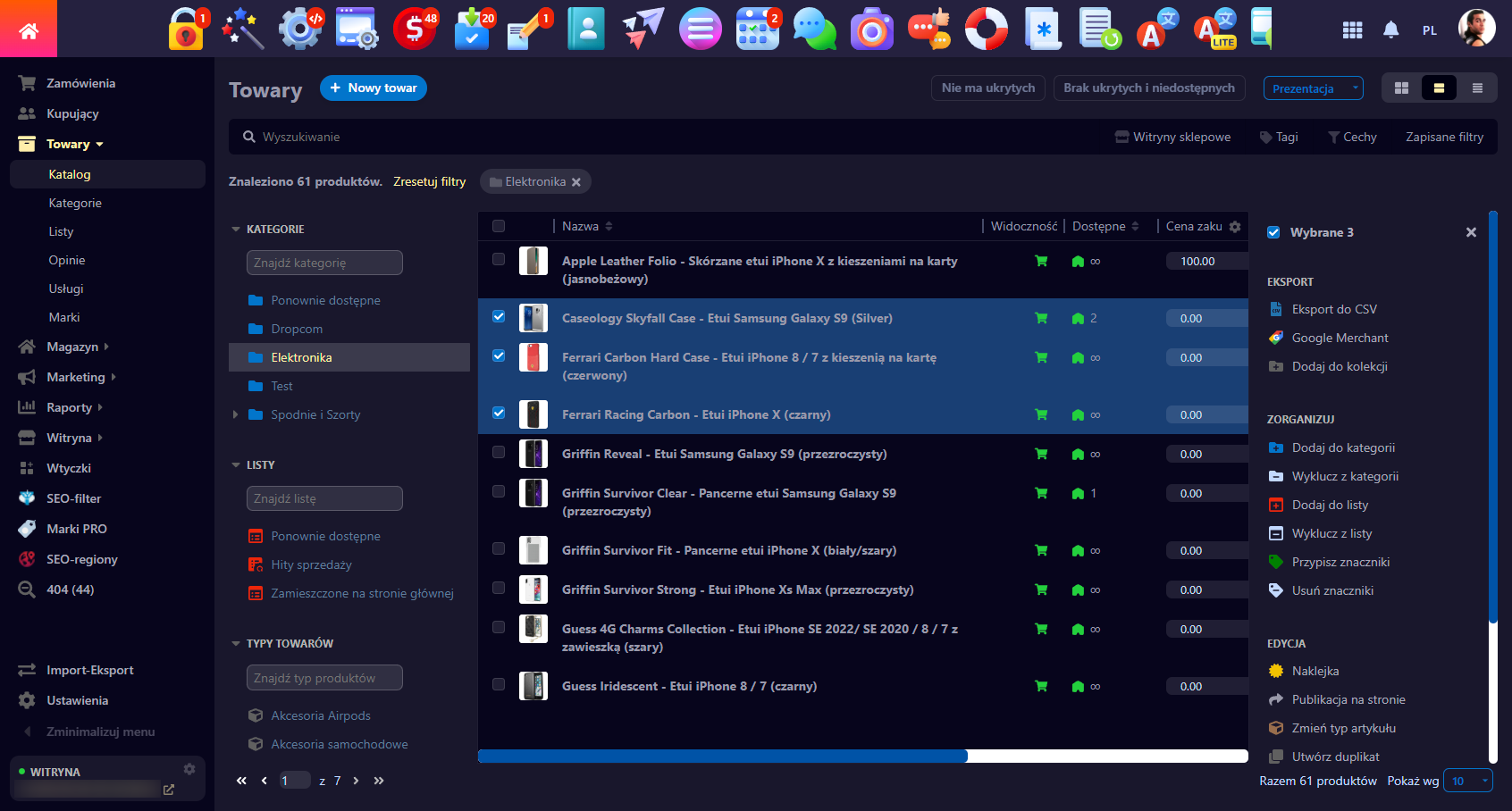Image resolution: width=1512 pixels, height=811 pixels.
Task: Expand the Spodnie i Szorty category
Action: [x=235, y=414]
